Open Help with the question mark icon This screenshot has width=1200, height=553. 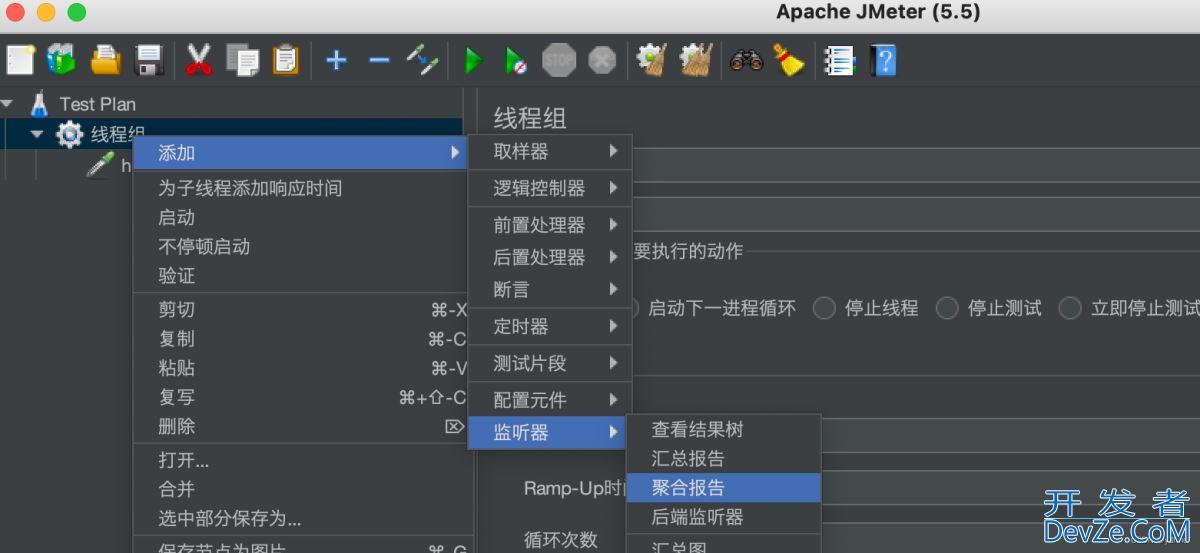[883, 61]
